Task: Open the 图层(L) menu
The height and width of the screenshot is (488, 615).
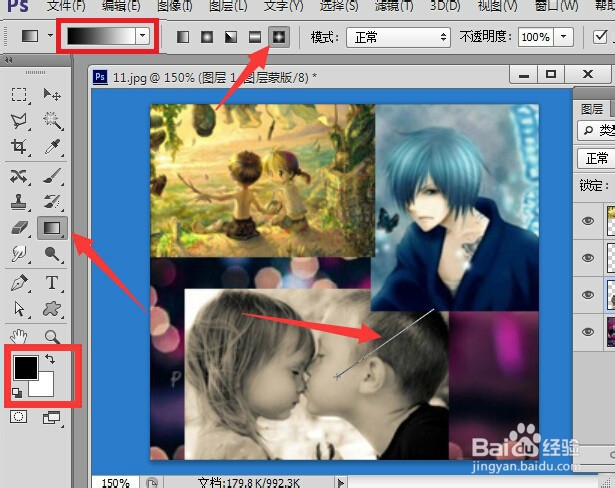Action: (228, 5)
